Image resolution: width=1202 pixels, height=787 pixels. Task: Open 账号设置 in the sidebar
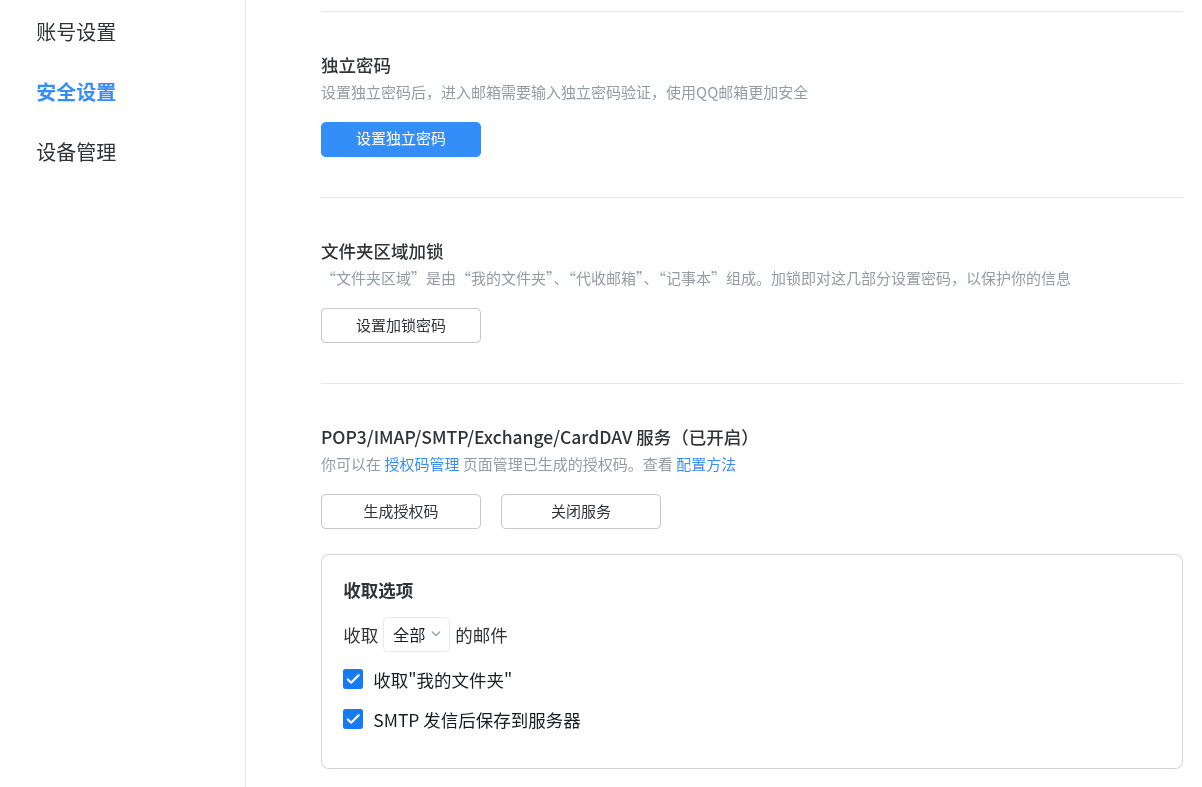point(76,33)
